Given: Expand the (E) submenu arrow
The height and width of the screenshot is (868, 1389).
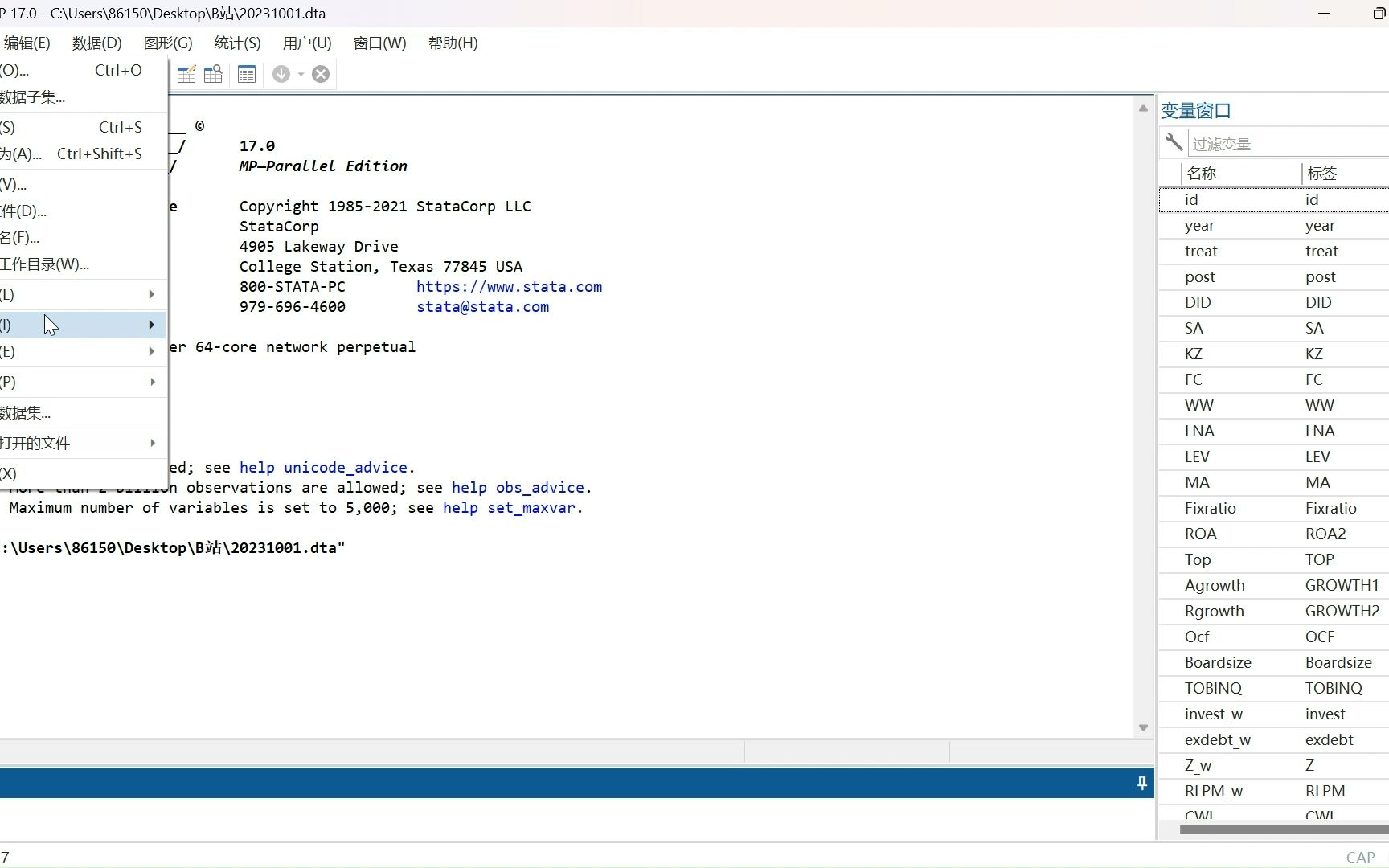Looking at the screenshot, I should point(151,351).
